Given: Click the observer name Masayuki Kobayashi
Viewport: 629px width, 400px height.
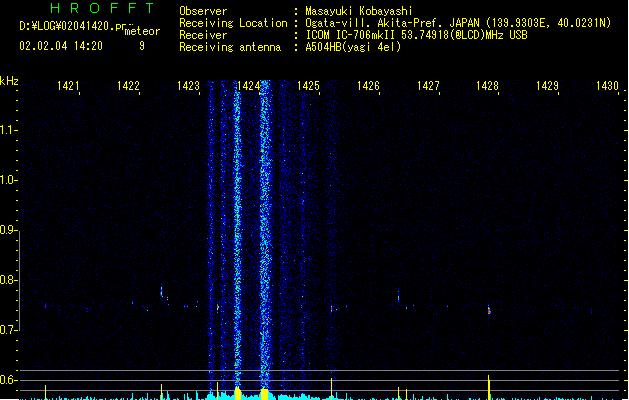Looking at the screenshot, I should 358,11.
